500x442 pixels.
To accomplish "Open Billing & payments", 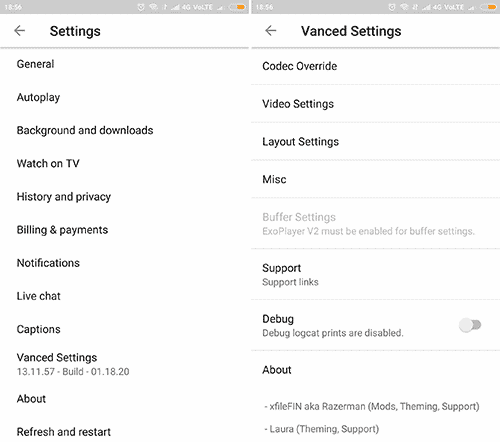I will [x=124, y=230].
